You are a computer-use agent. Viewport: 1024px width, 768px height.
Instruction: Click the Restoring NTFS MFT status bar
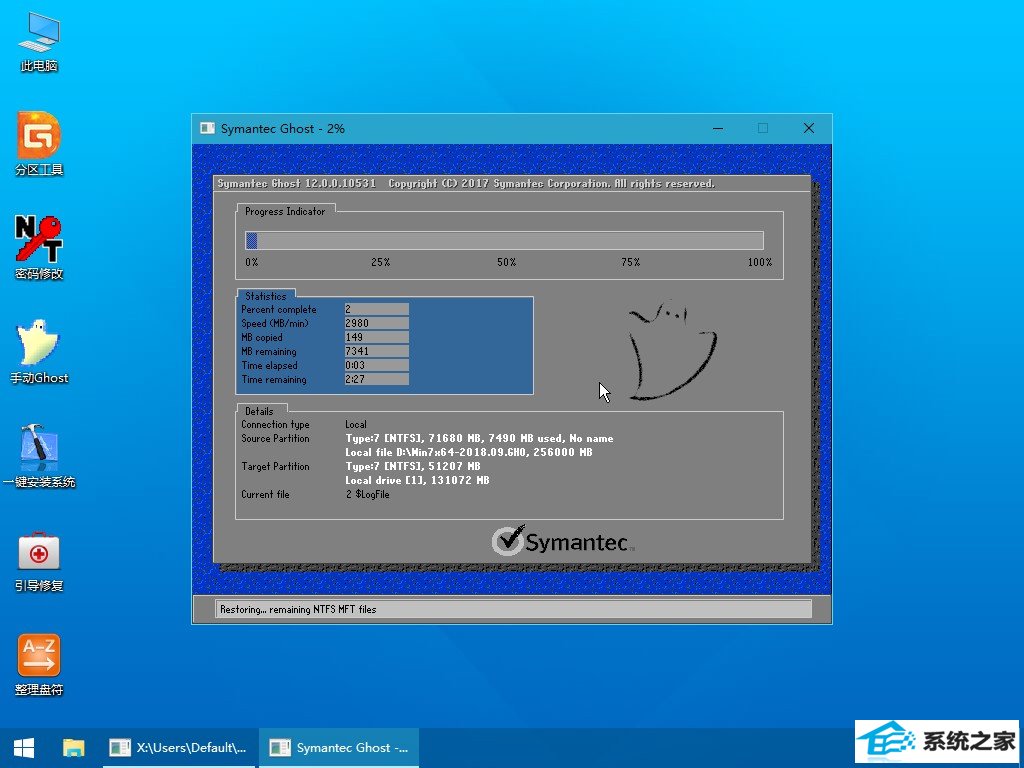click(514, 609)
